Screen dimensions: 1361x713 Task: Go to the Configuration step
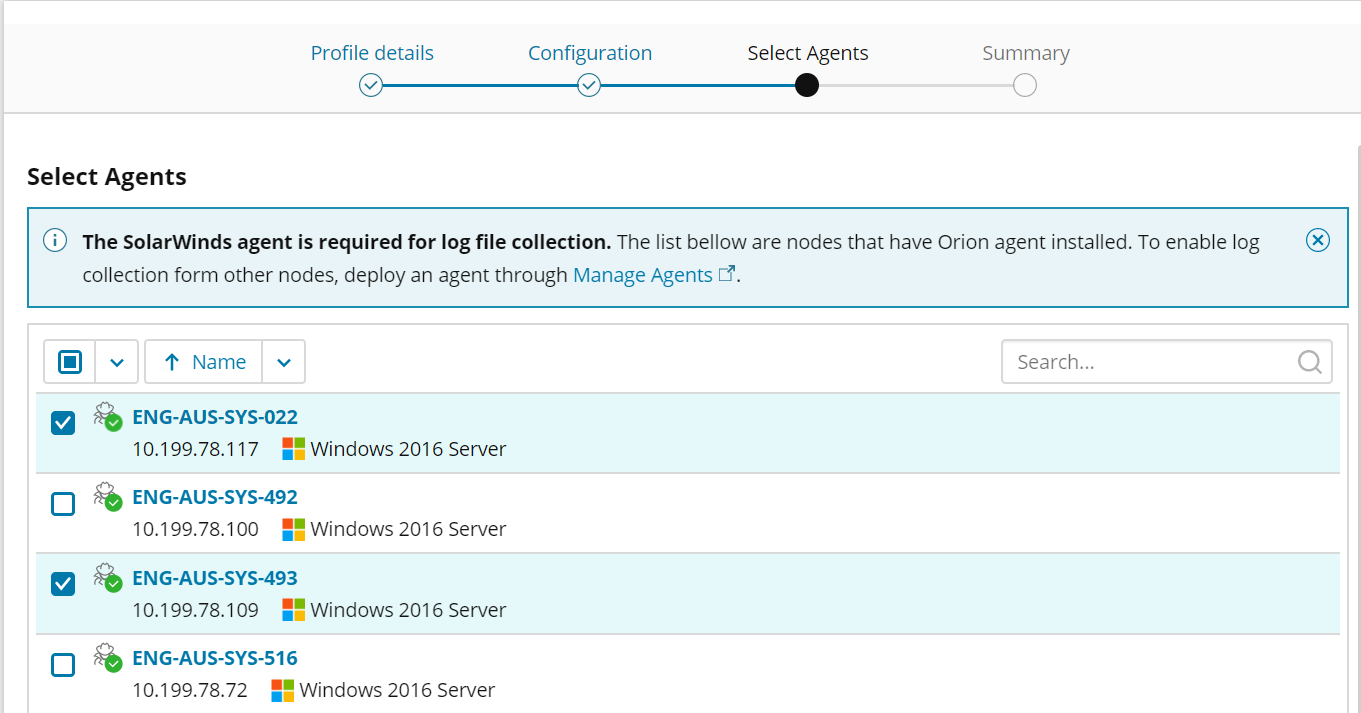(590, 53)
